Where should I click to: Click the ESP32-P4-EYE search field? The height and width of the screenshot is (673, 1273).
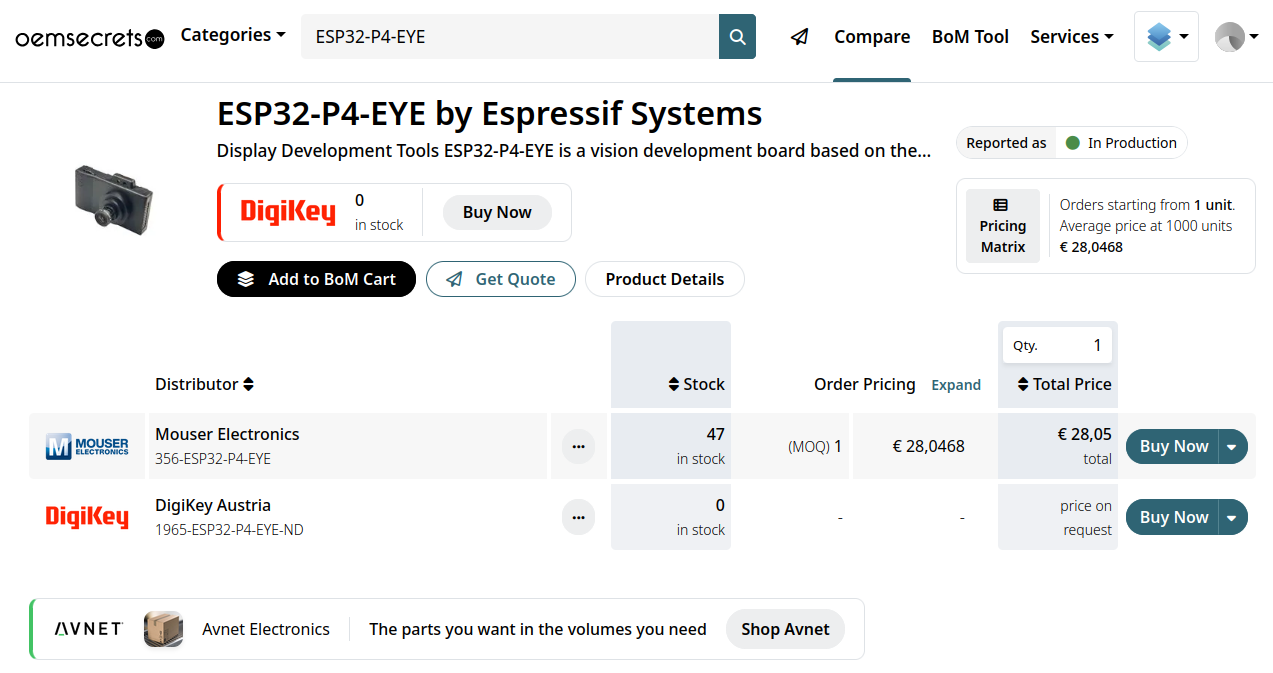(x=510, y=37)
